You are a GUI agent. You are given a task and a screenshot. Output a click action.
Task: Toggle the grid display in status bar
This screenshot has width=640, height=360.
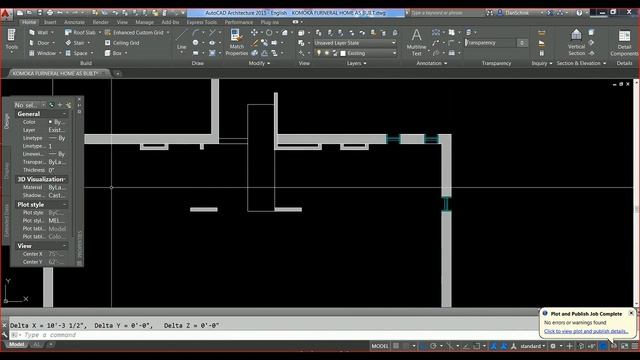(x=396, y=346)
